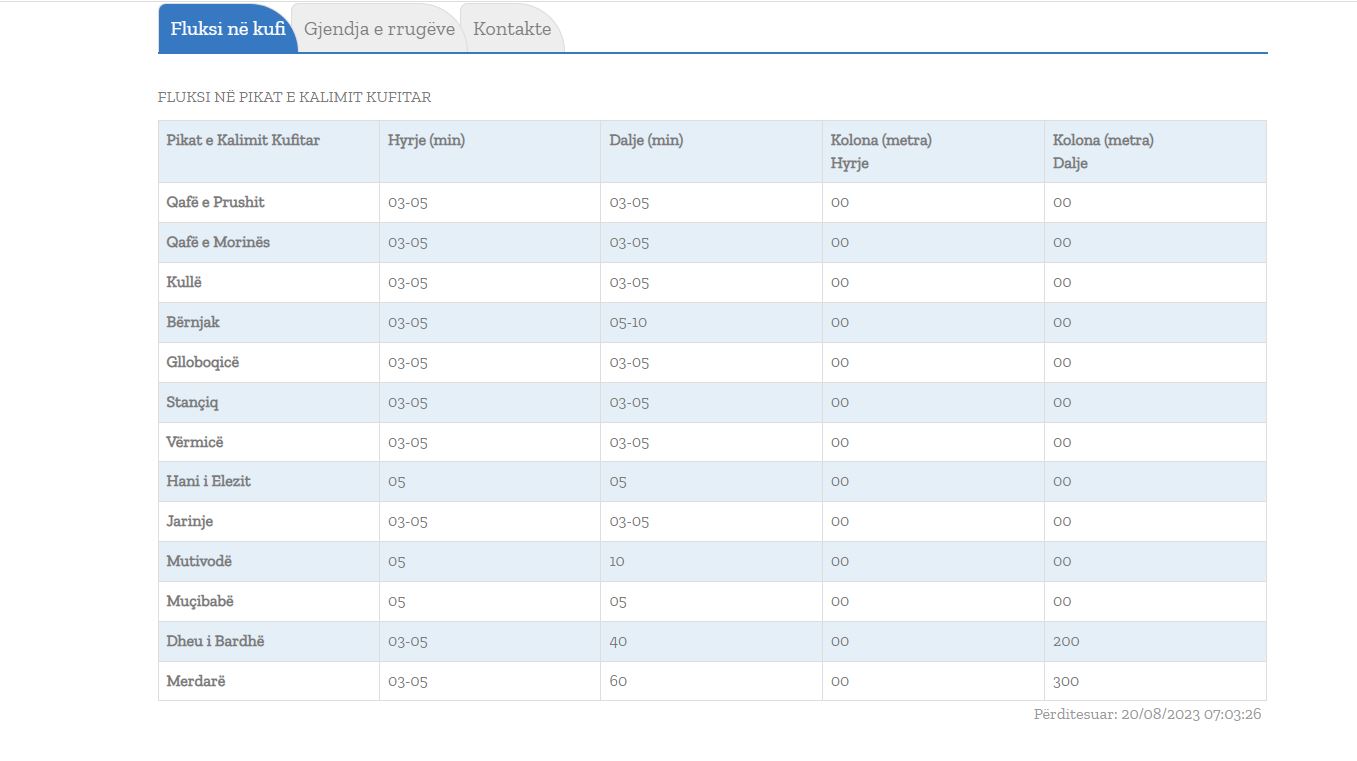The width and height of the screenshot is (1357, 761).
Task: Switch to Gjendja e rrugëve tab
Action: 379,29
